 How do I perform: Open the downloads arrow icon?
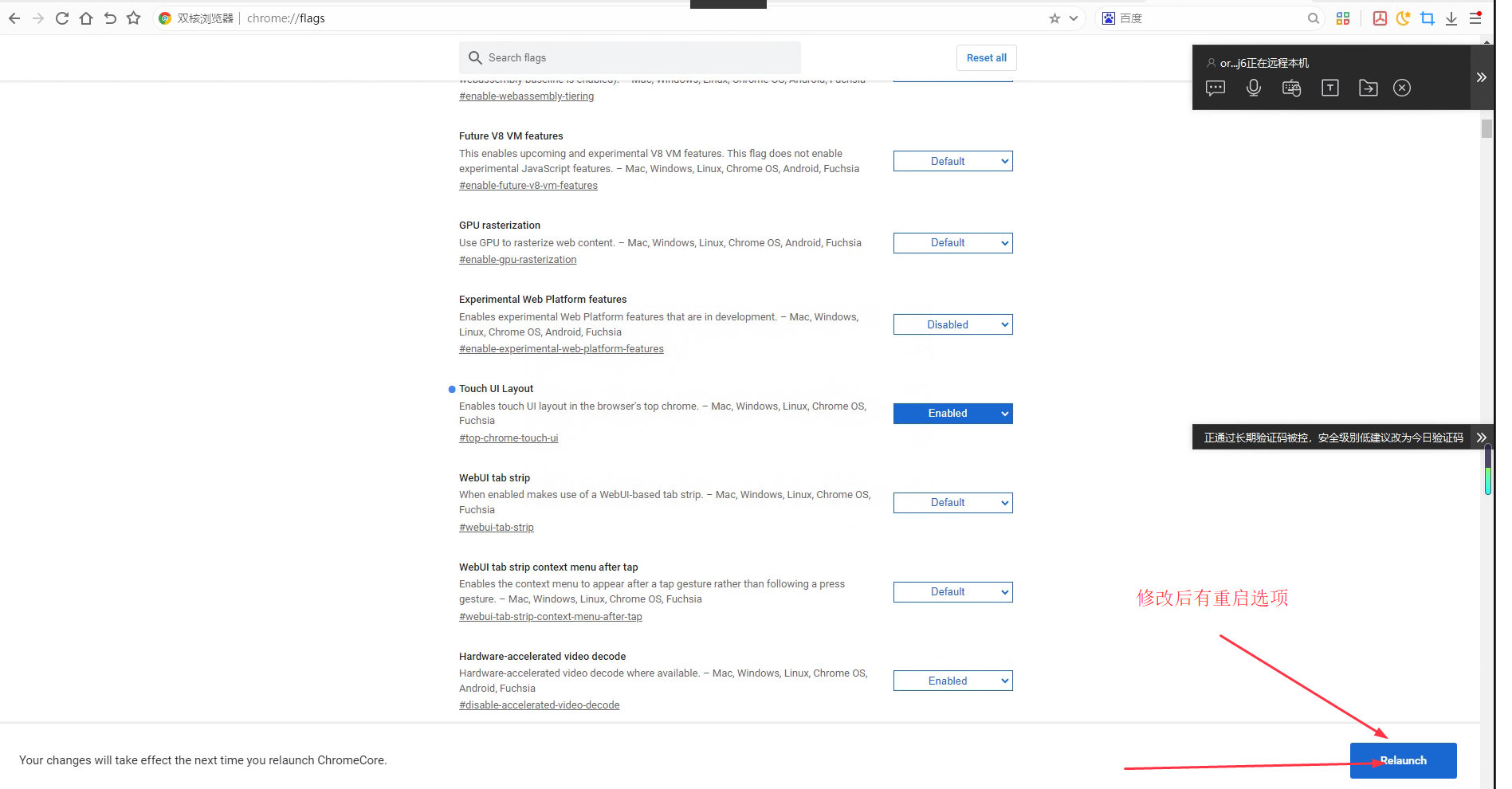(x=1451, y=18)
